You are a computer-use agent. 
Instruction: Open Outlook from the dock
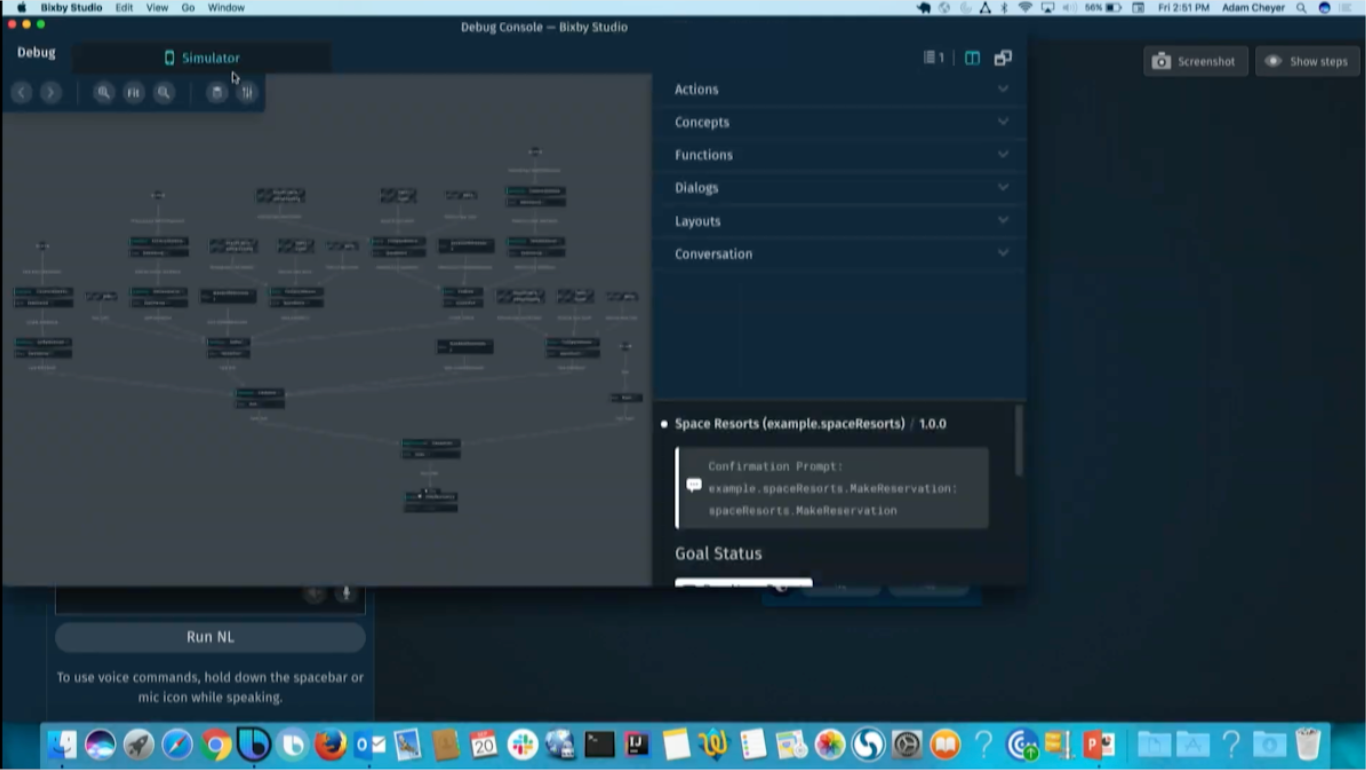coord(369,744)
